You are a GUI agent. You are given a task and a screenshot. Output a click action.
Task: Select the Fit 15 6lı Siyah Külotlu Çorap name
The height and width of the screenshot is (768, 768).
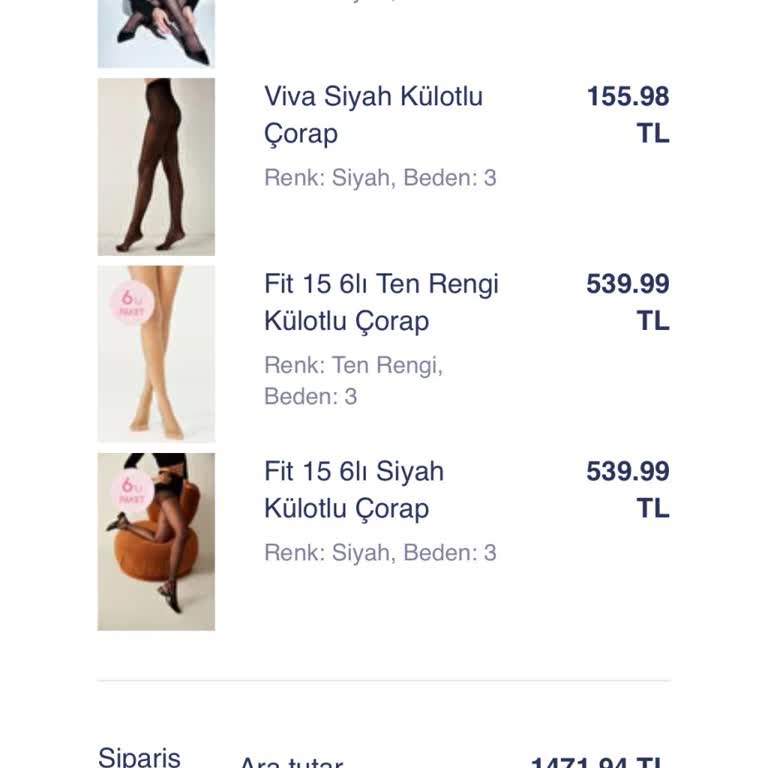point(353,489)
